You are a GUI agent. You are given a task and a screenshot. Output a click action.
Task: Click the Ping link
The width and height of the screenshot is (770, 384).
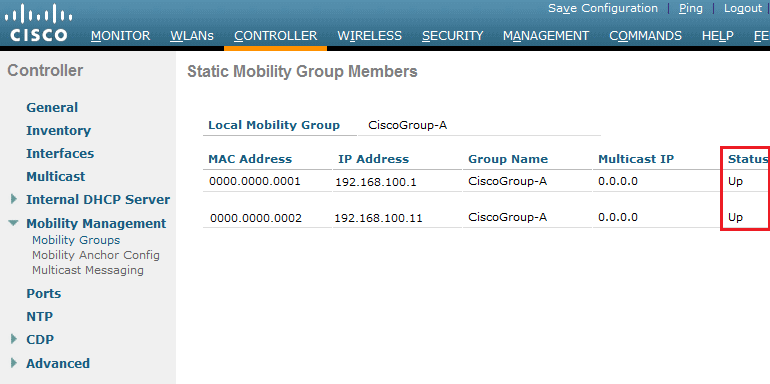[x=690, y=8]
